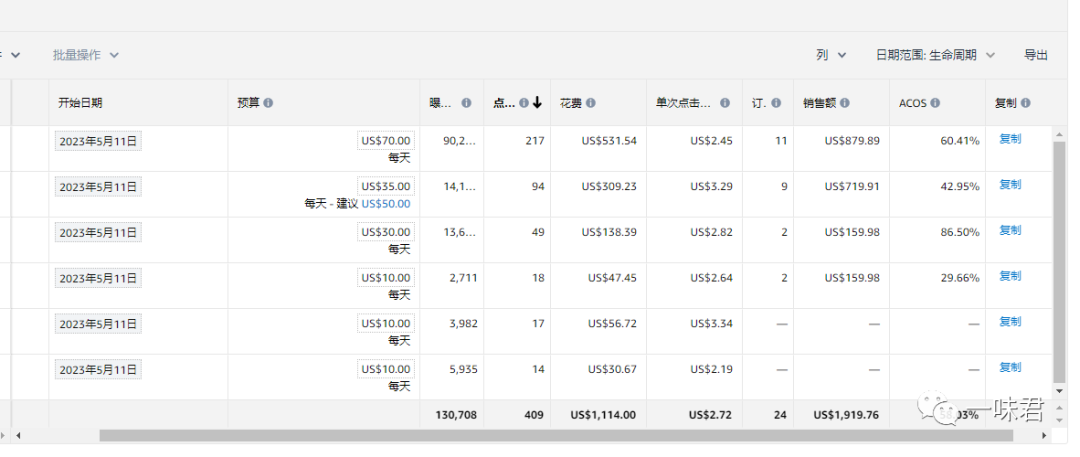Expand the 列 columns dropdown
Image resolution: width=1080 pixels, height=457 pixels.
click(x=830, y=55)
